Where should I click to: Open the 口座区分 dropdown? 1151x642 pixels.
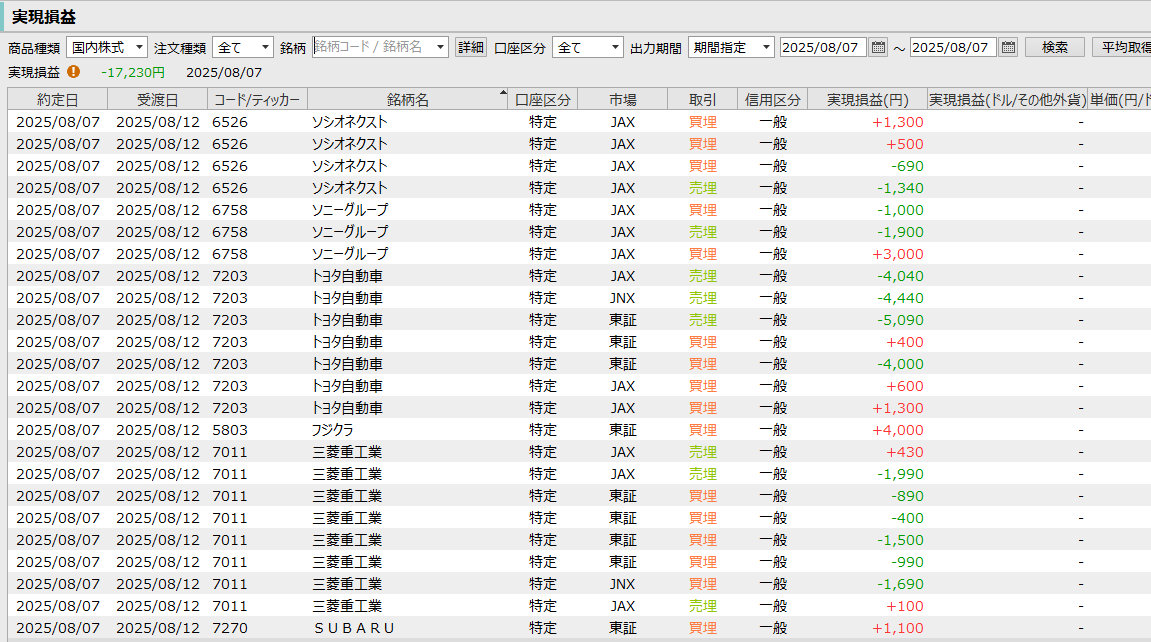[587, 48]
